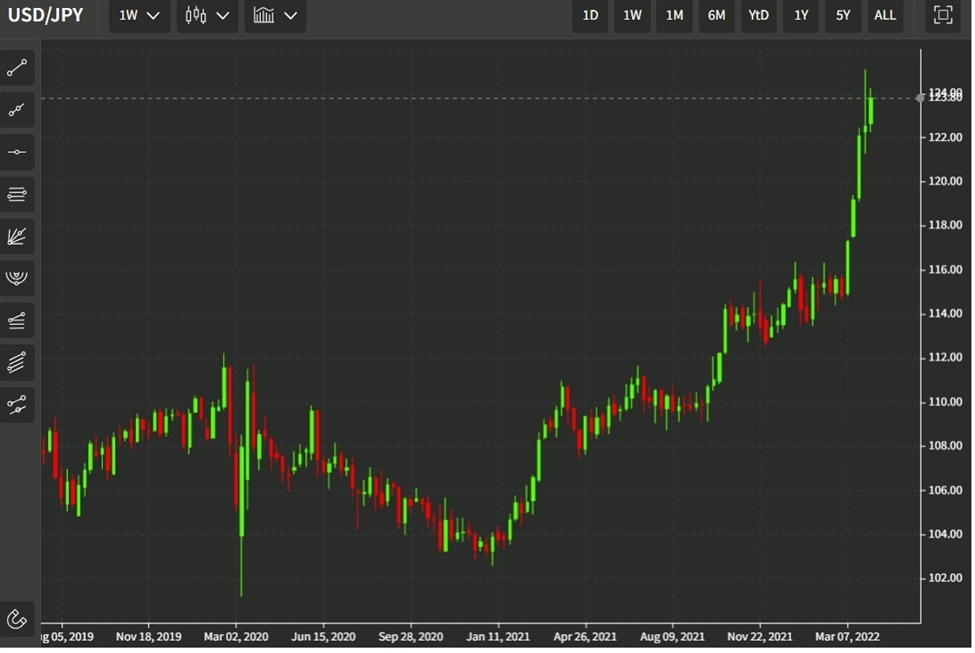This screenshot has height=653, width=975.
Task: Select the parallel lines drawing icon
Action: tap(16, 362)
